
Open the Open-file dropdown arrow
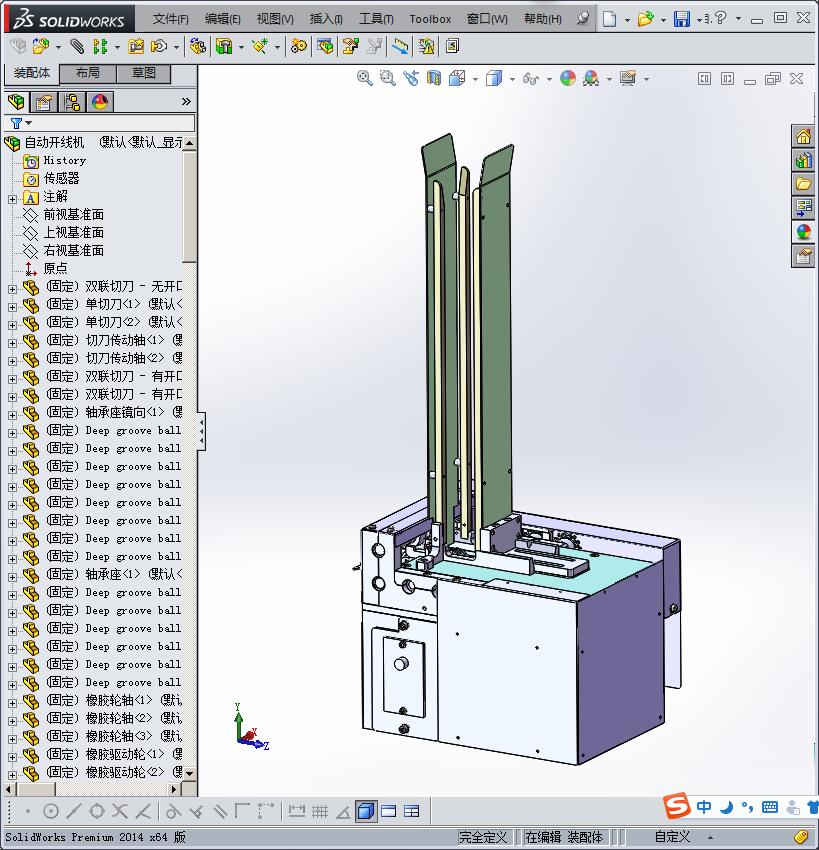[663, 20]
